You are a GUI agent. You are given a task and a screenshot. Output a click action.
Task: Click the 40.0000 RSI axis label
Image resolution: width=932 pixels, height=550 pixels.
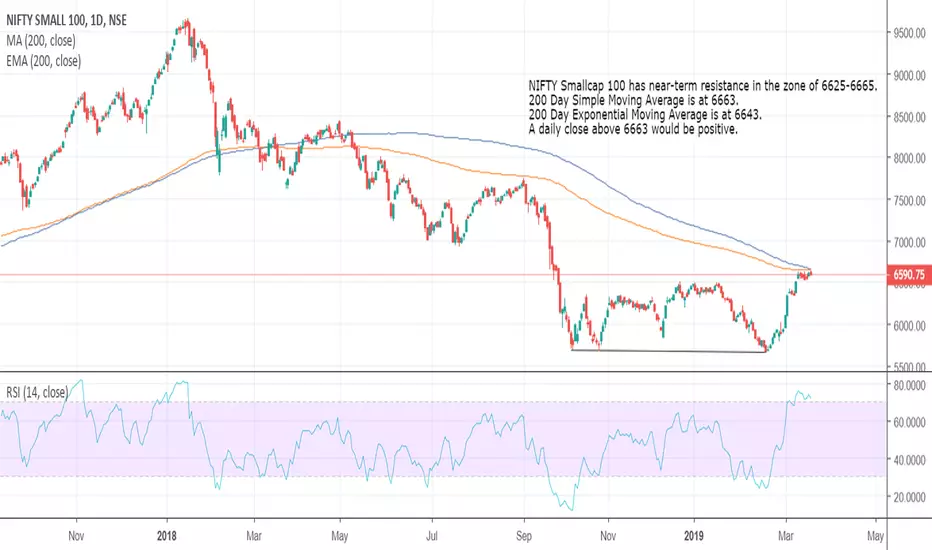pos(909,460)
